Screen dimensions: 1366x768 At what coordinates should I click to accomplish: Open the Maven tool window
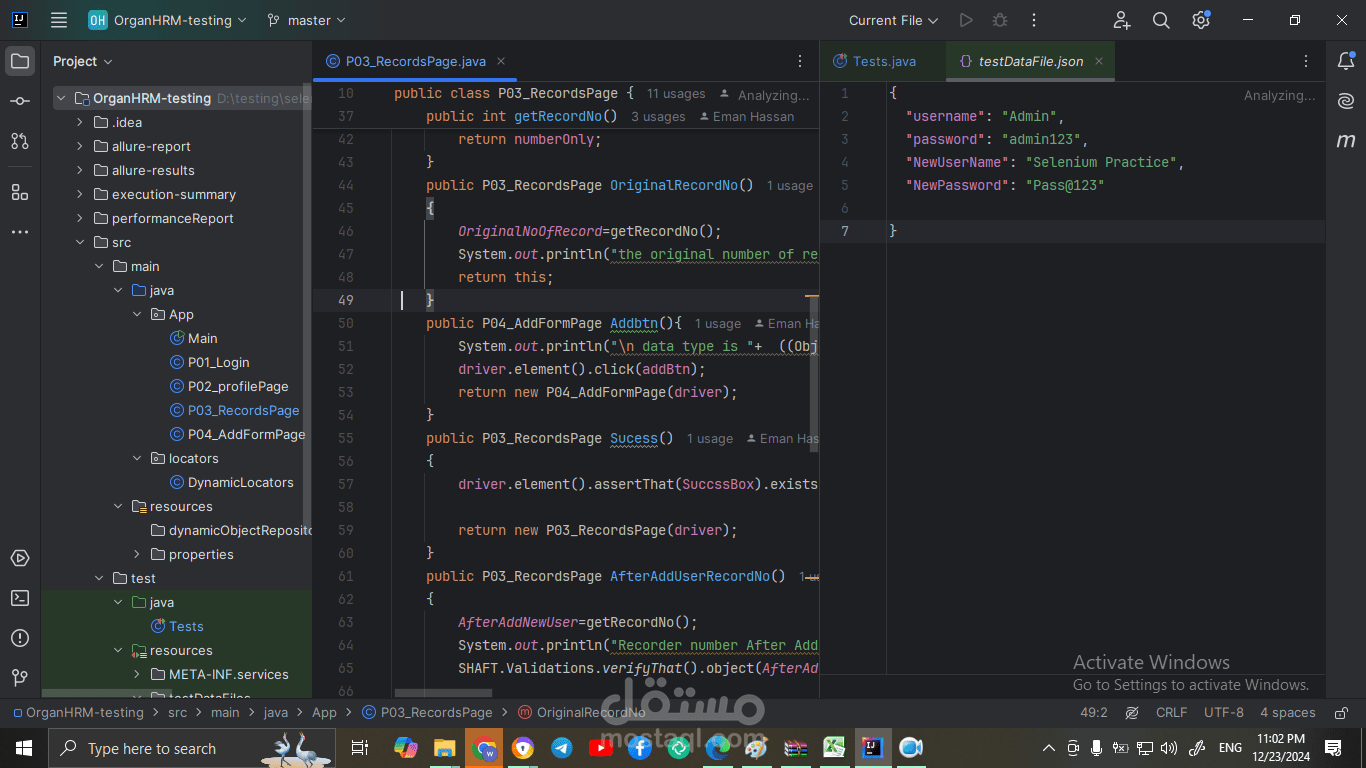click(1345, 142)
